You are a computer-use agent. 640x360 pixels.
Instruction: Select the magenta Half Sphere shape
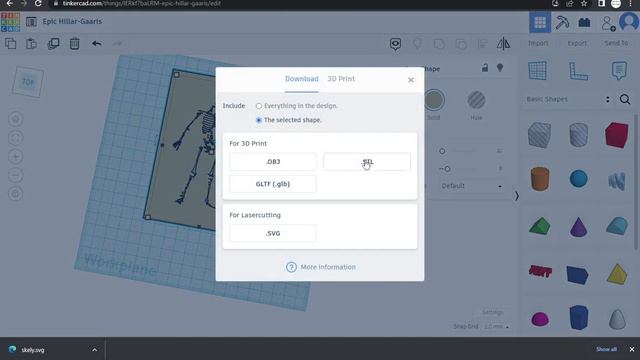(540, 319)
